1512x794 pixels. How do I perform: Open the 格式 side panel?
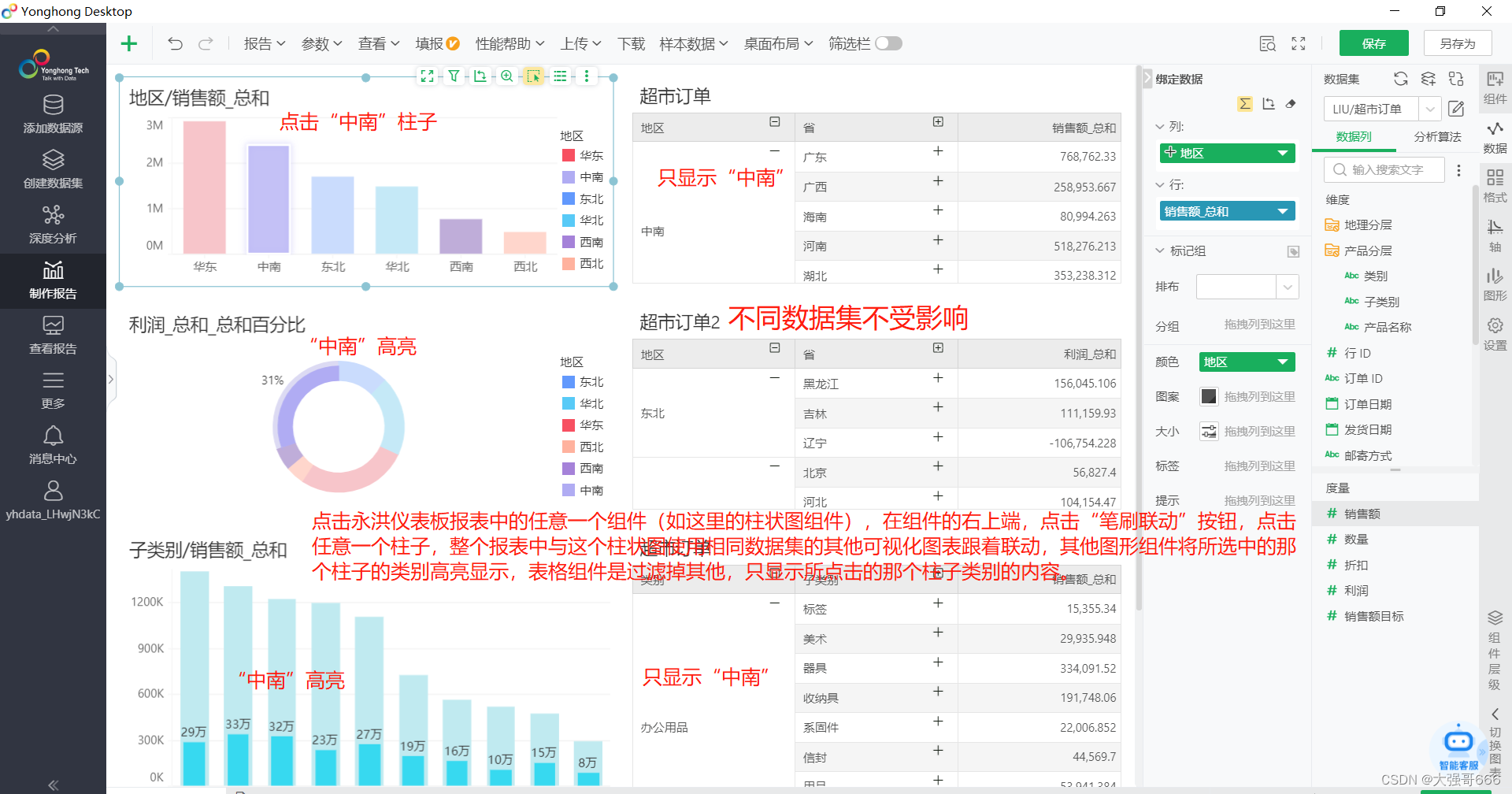pos(1495,187)
